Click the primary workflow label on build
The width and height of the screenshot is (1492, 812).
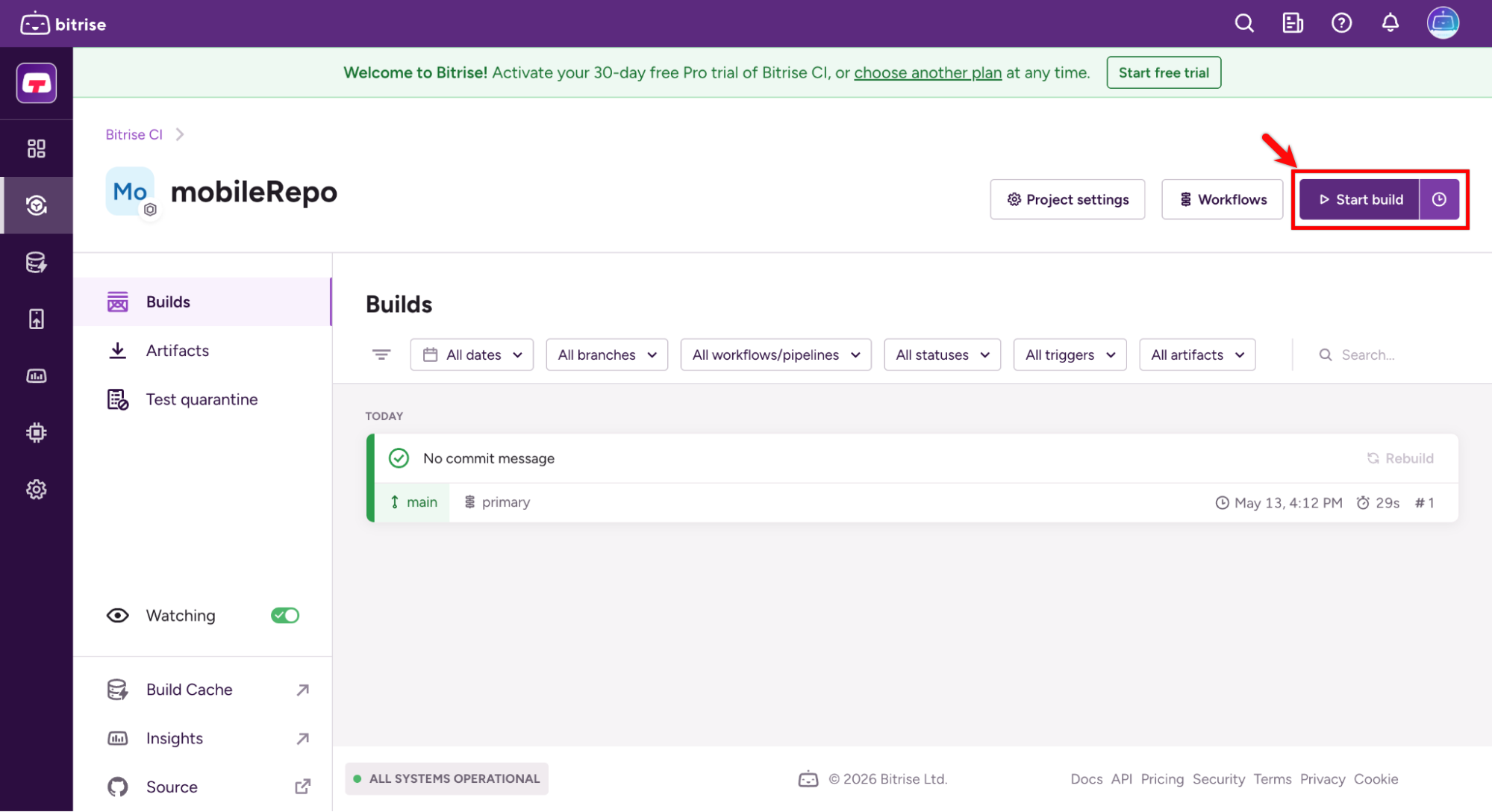[x=497, y=502]
